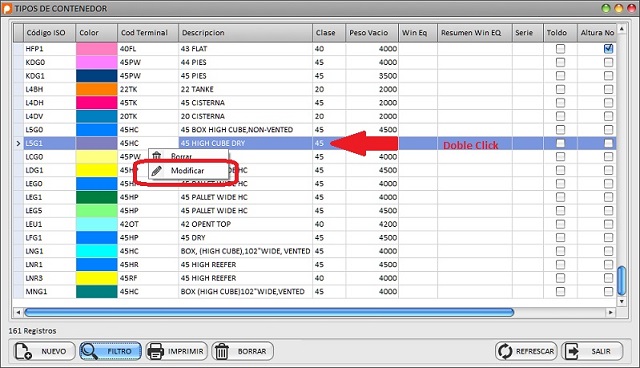
Task: Click the '4200' peso vacio cell
Action: [x=372, y=224]
